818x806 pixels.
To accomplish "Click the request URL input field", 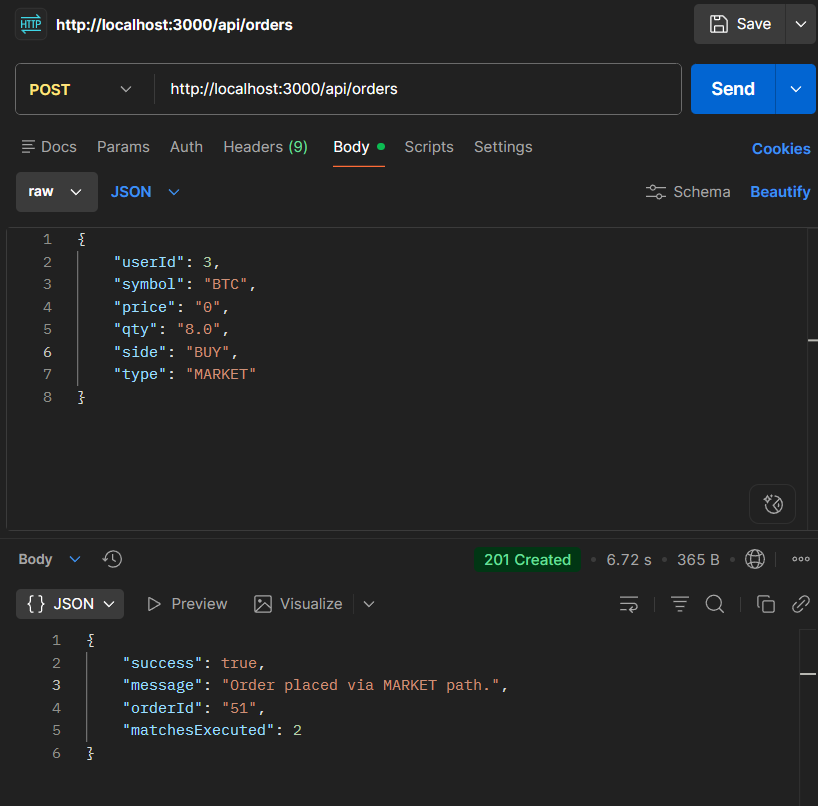I will (x=417, y=89).
